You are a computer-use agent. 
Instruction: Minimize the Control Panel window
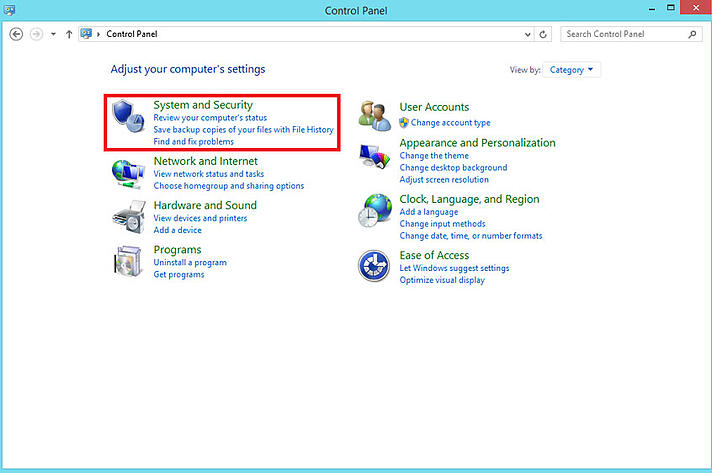point(652,9)
